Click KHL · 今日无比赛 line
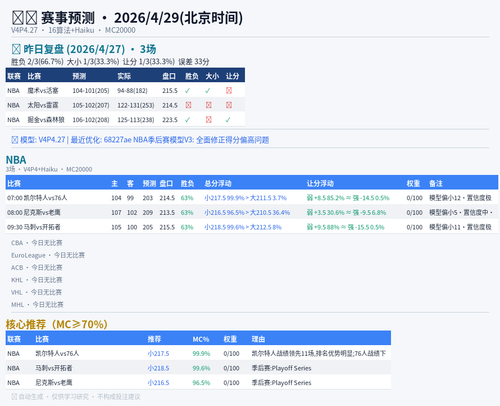 [37, 280]
